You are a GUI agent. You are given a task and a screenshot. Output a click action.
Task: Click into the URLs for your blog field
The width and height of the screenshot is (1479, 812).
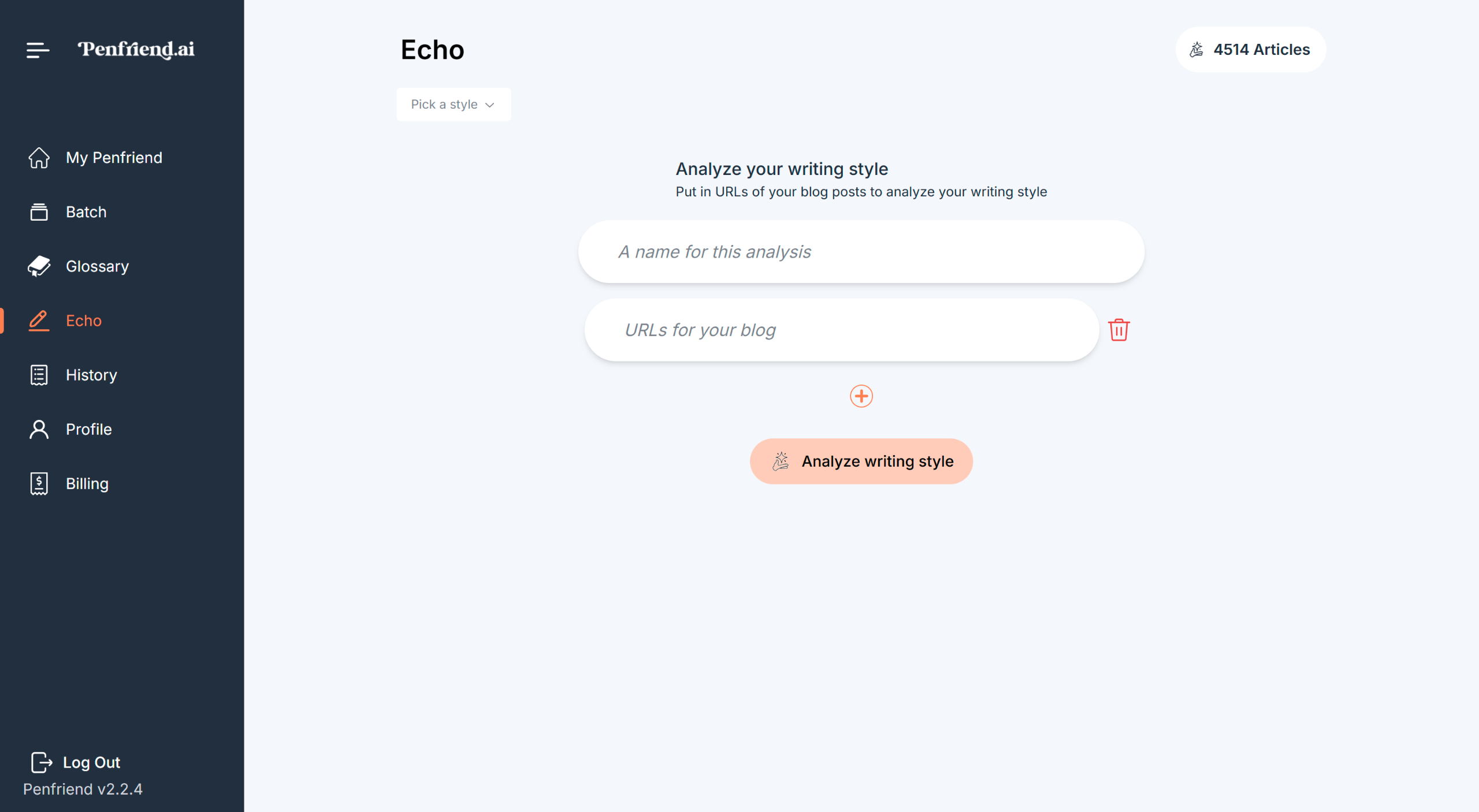click(841, 330)
